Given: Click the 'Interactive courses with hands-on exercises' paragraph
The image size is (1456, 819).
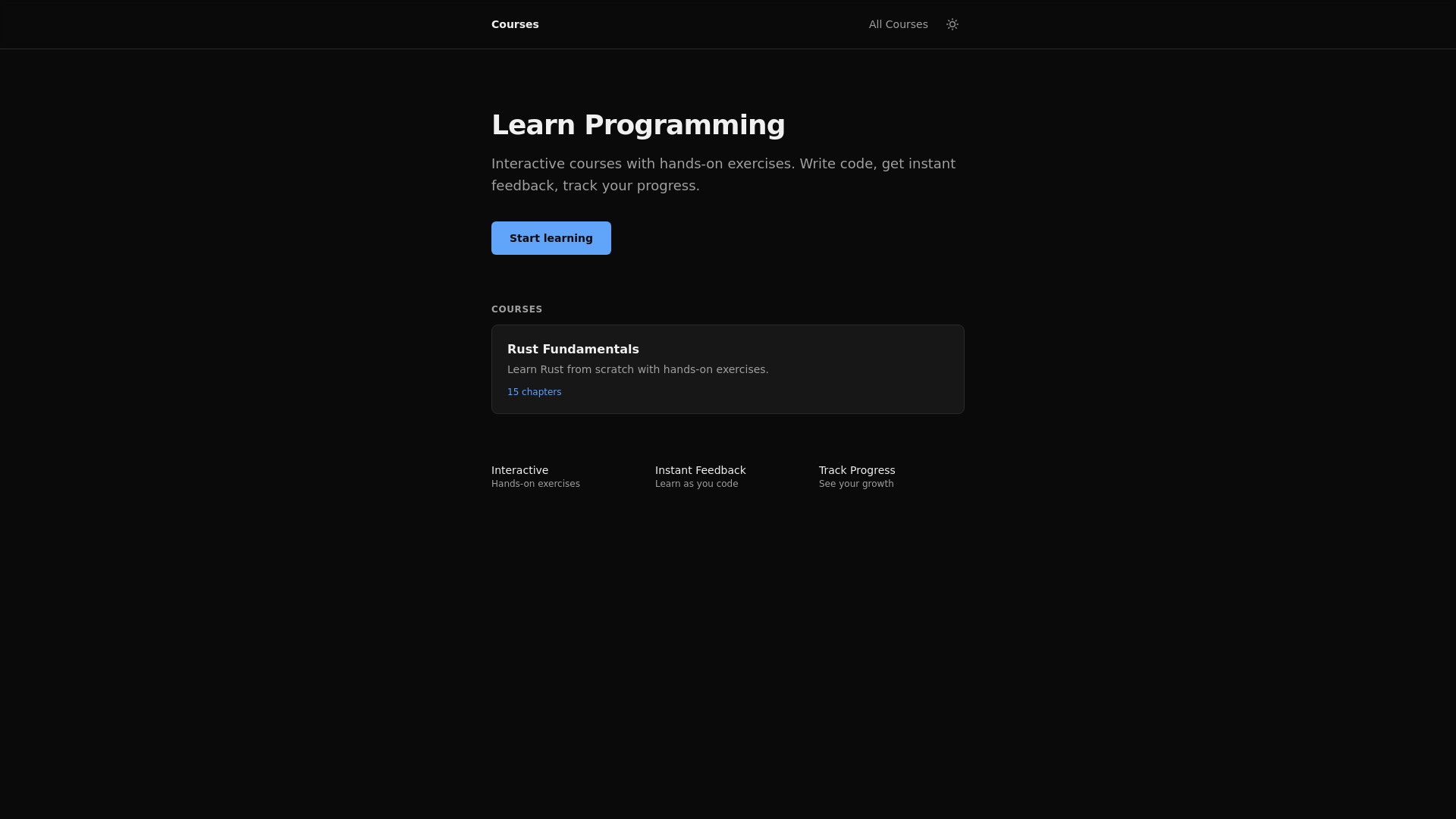Looking at the screenshot, I should pos(723,174).
